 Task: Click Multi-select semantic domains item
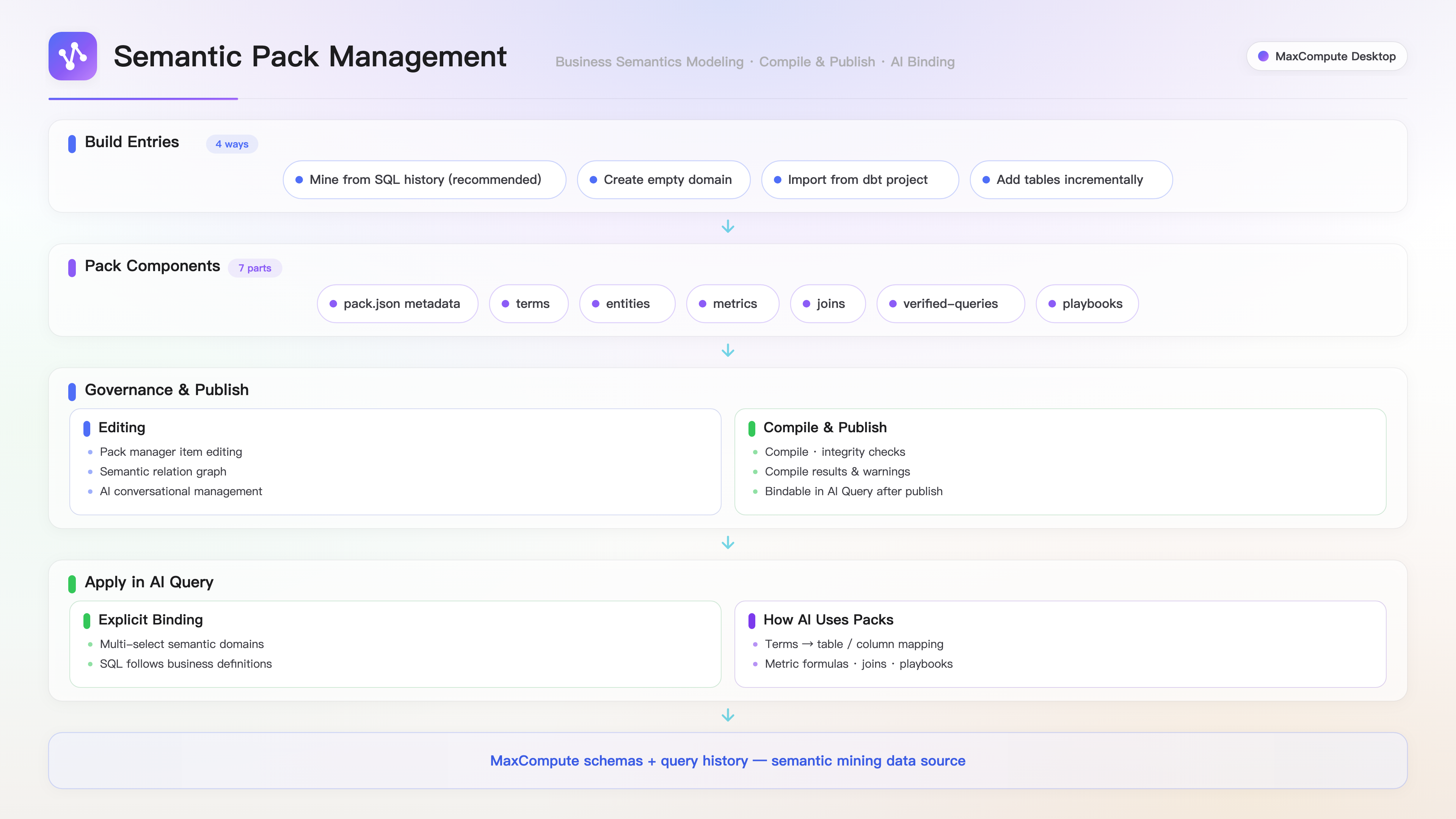182,644
